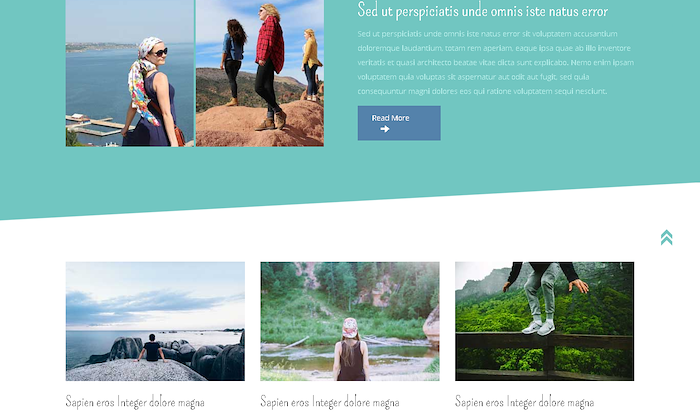Click 'Sapien eros Integer' title under forest river photo
700x416 pixels.
click(329, 402)
